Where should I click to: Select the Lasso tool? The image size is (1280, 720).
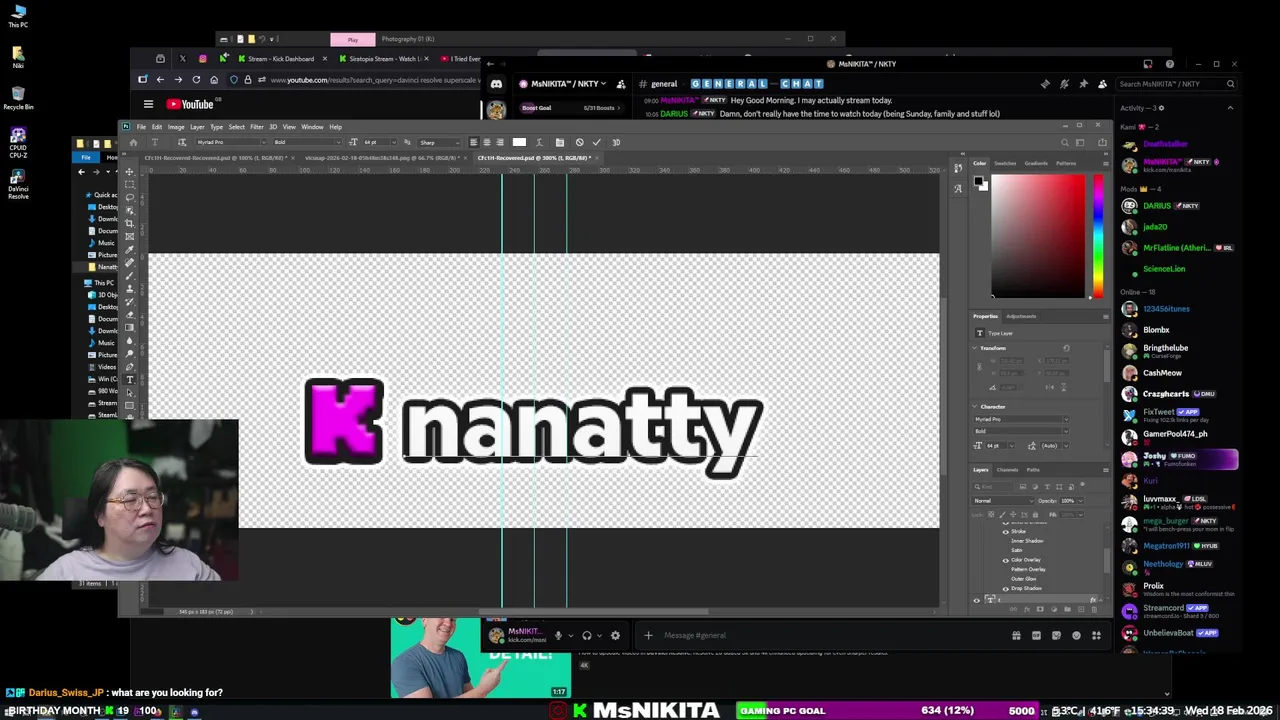[x=129, y=196]
